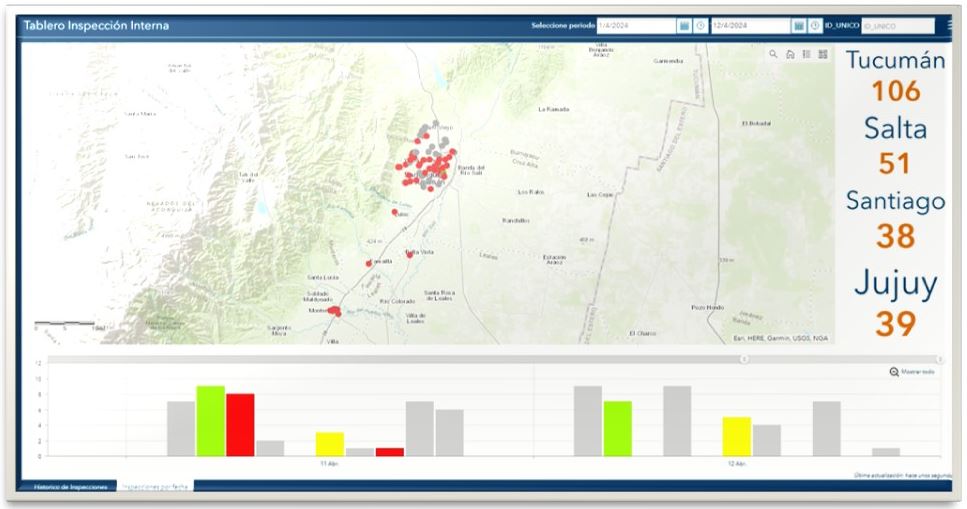Open the map search tool
Image resolution: width=967 pixels, height=509 pixels.
click(x=773, y=54)
